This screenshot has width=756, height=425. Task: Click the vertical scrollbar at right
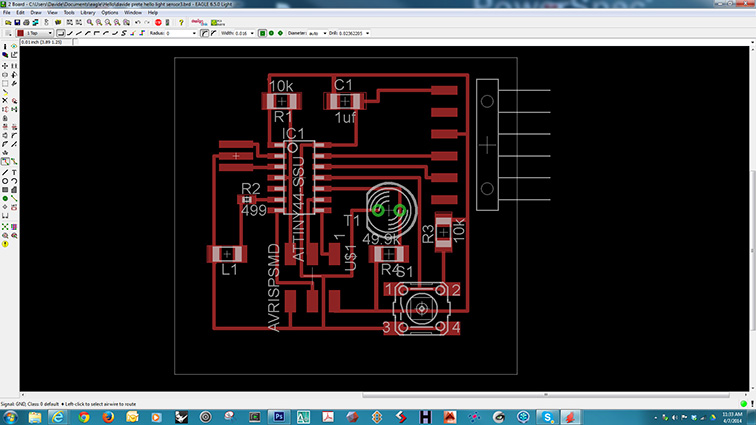coord(753,250)
